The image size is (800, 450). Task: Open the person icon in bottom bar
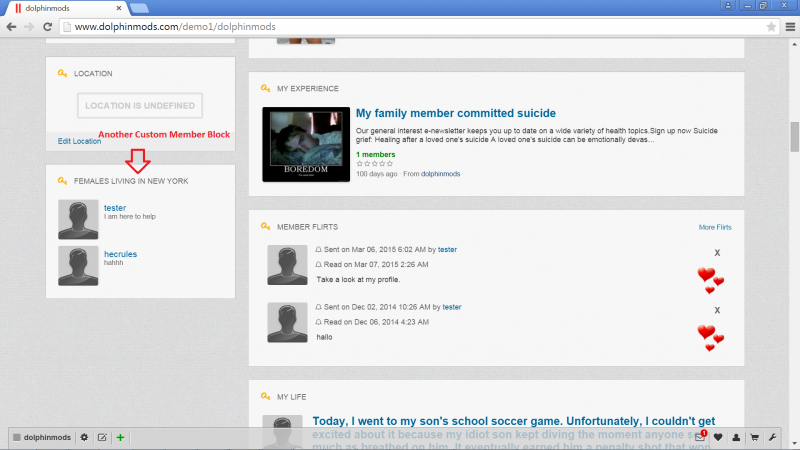(x=736, y=437)
